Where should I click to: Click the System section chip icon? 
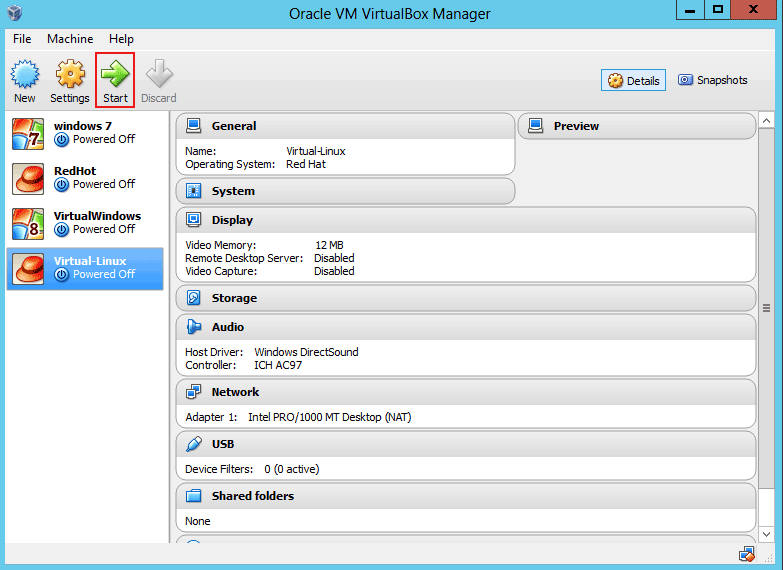pyautogui.click(x=193, y=191)
